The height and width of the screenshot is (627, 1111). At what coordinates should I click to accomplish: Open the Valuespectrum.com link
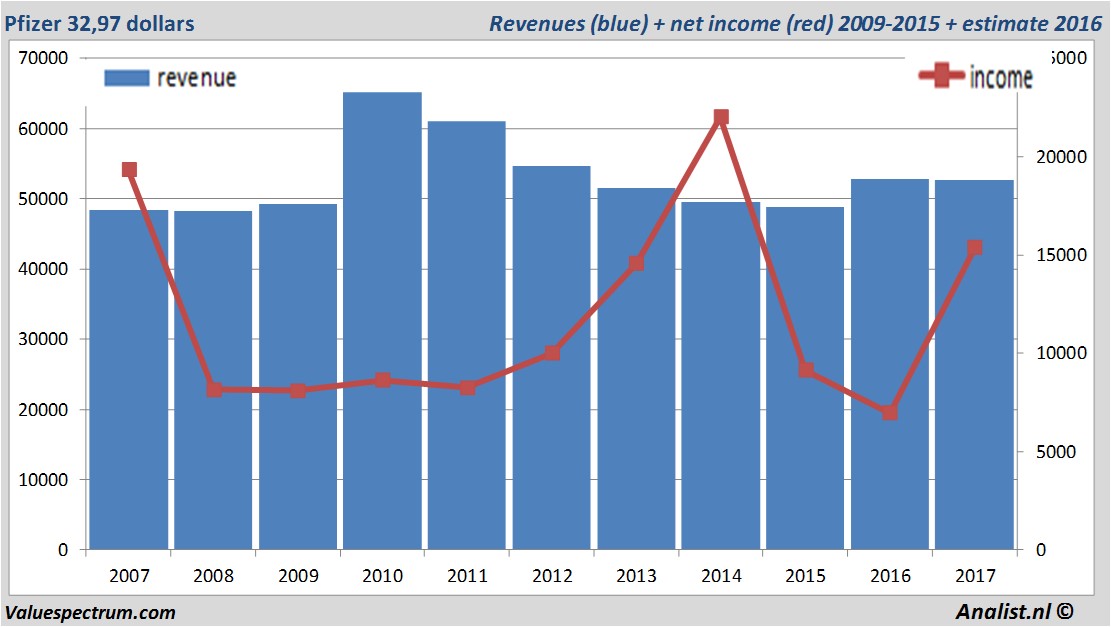click(90, 612)
